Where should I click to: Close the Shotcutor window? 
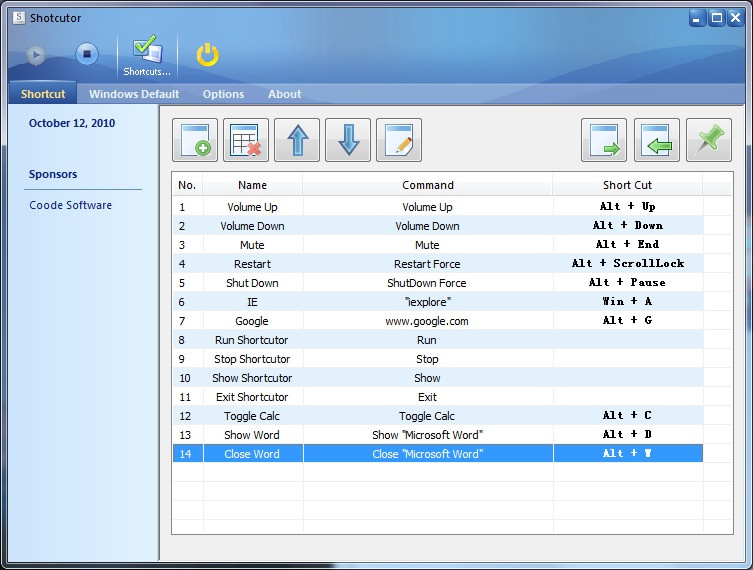point(736,18)
